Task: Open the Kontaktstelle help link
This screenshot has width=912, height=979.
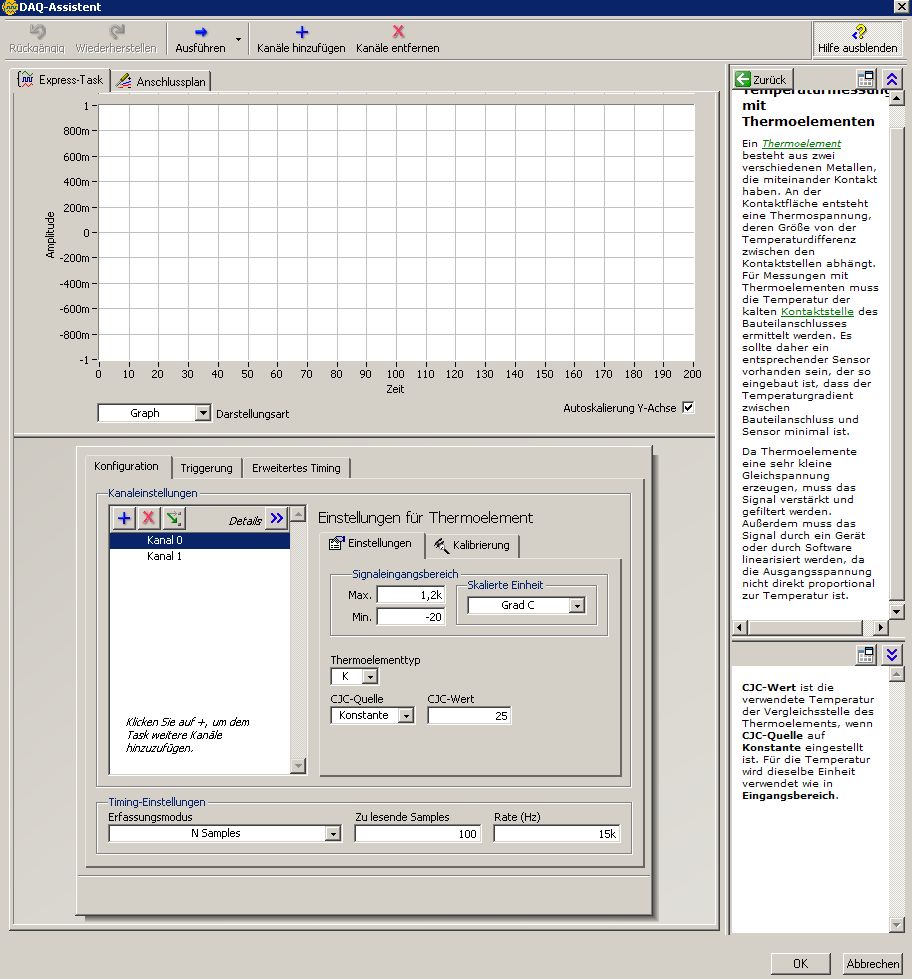Action: coord(817,312)
